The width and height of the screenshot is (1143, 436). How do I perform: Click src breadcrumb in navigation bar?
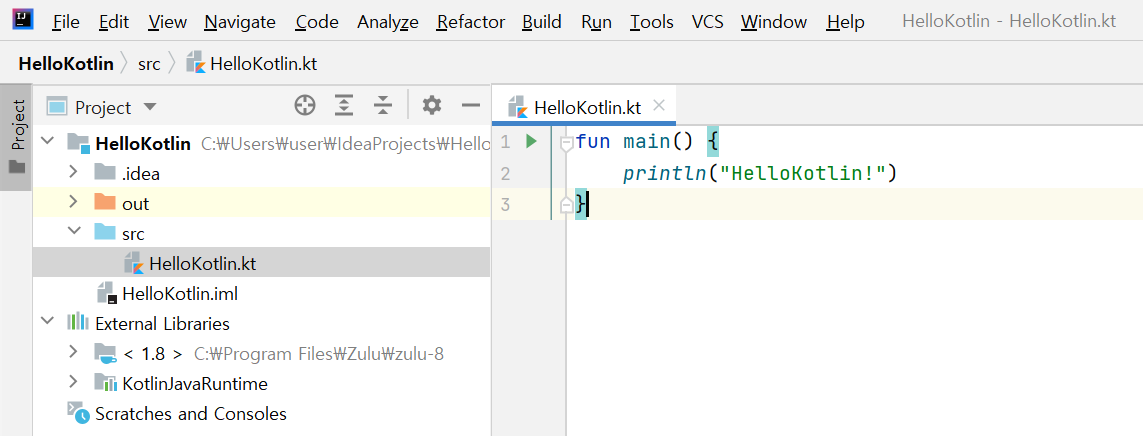click(x=149, y=63)
